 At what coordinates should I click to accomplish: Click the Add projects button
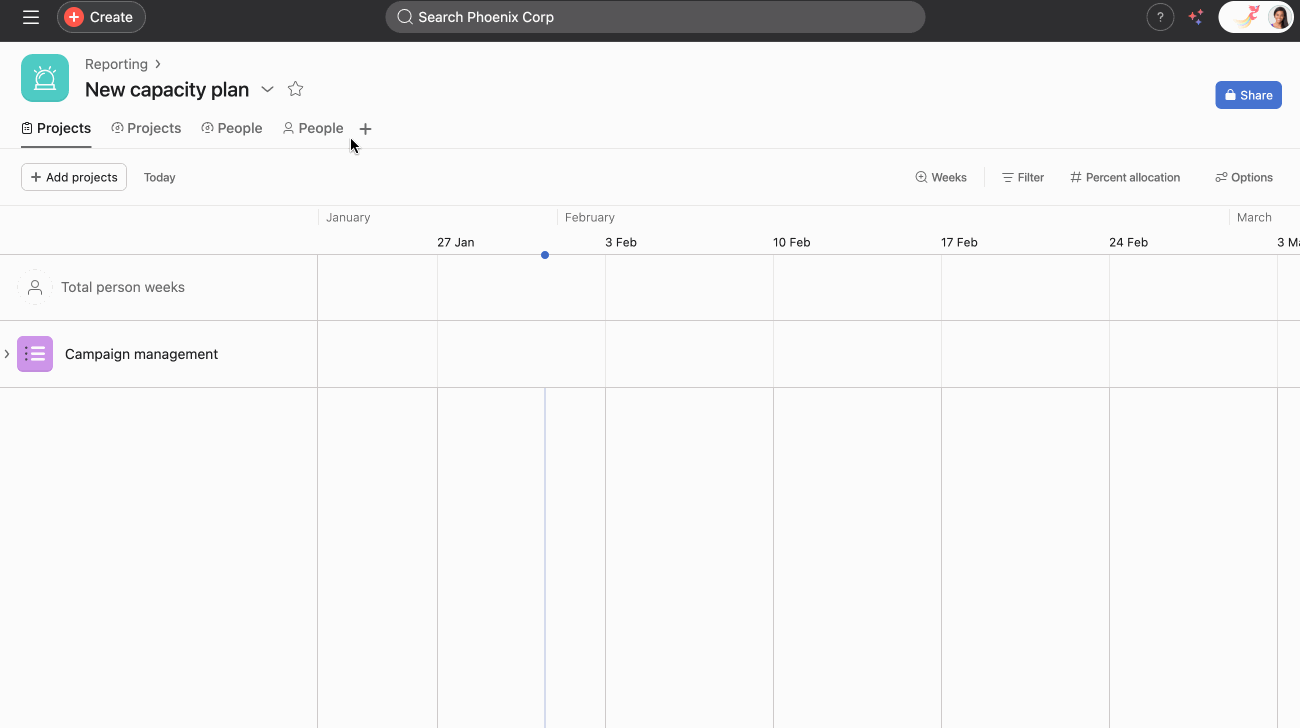[x=73, y=177]
